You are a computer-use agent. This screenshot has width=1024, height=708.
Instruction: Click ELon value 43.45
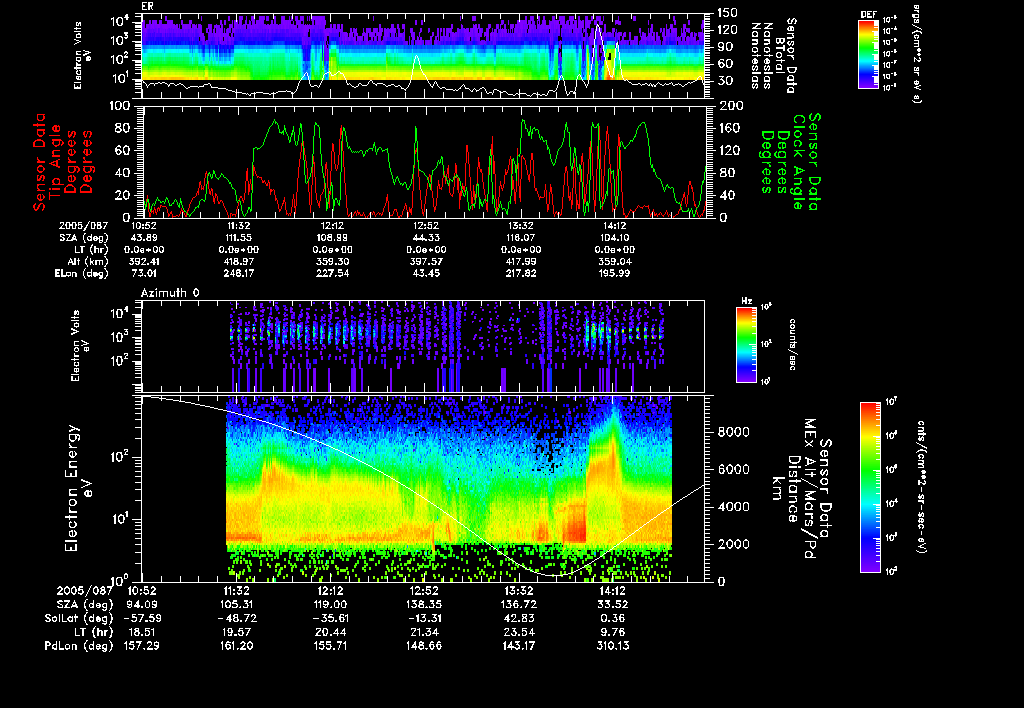pyautogui.click(x=426, y=274)
